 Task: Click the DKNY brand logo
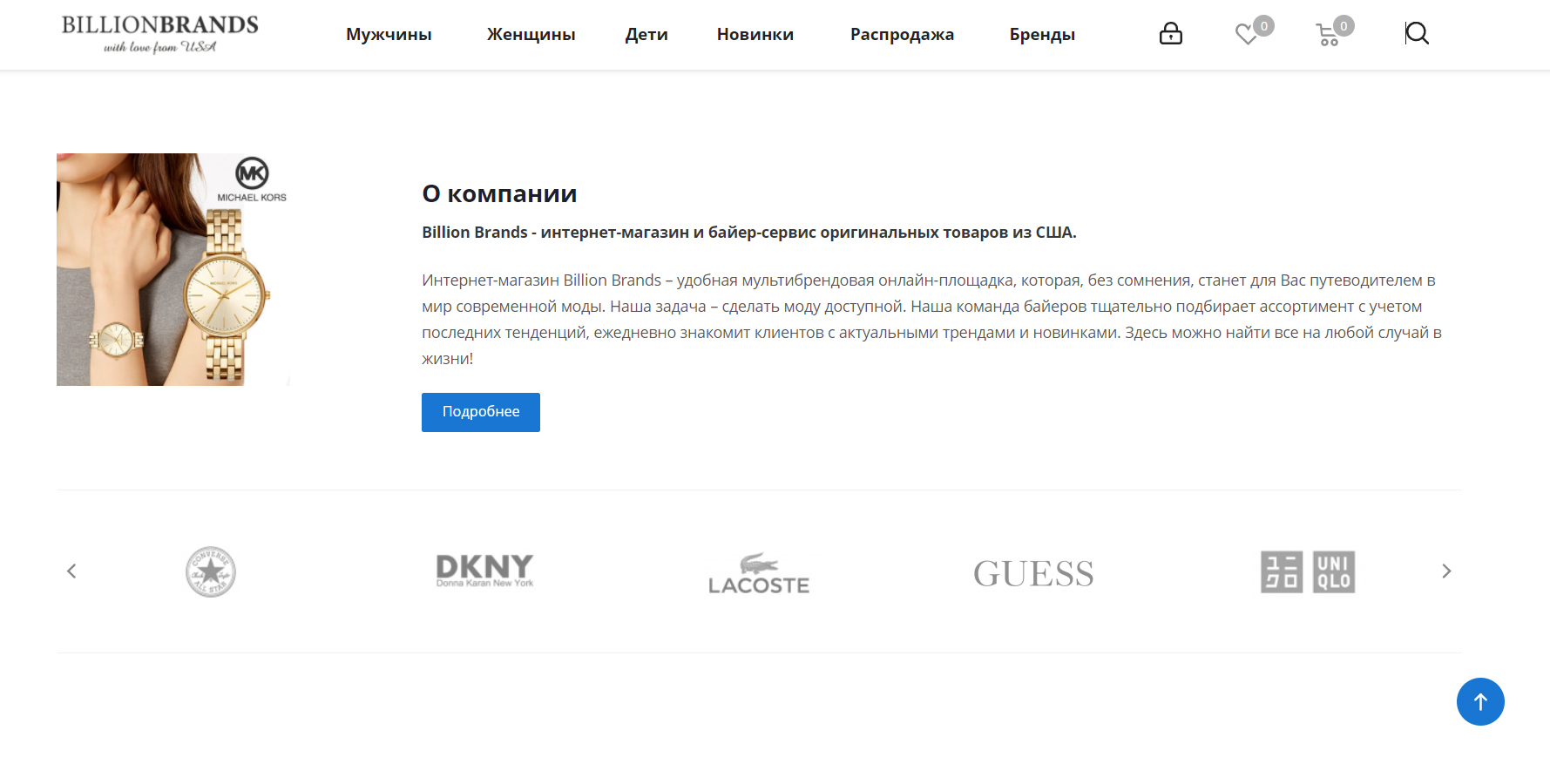pos(484,571)
